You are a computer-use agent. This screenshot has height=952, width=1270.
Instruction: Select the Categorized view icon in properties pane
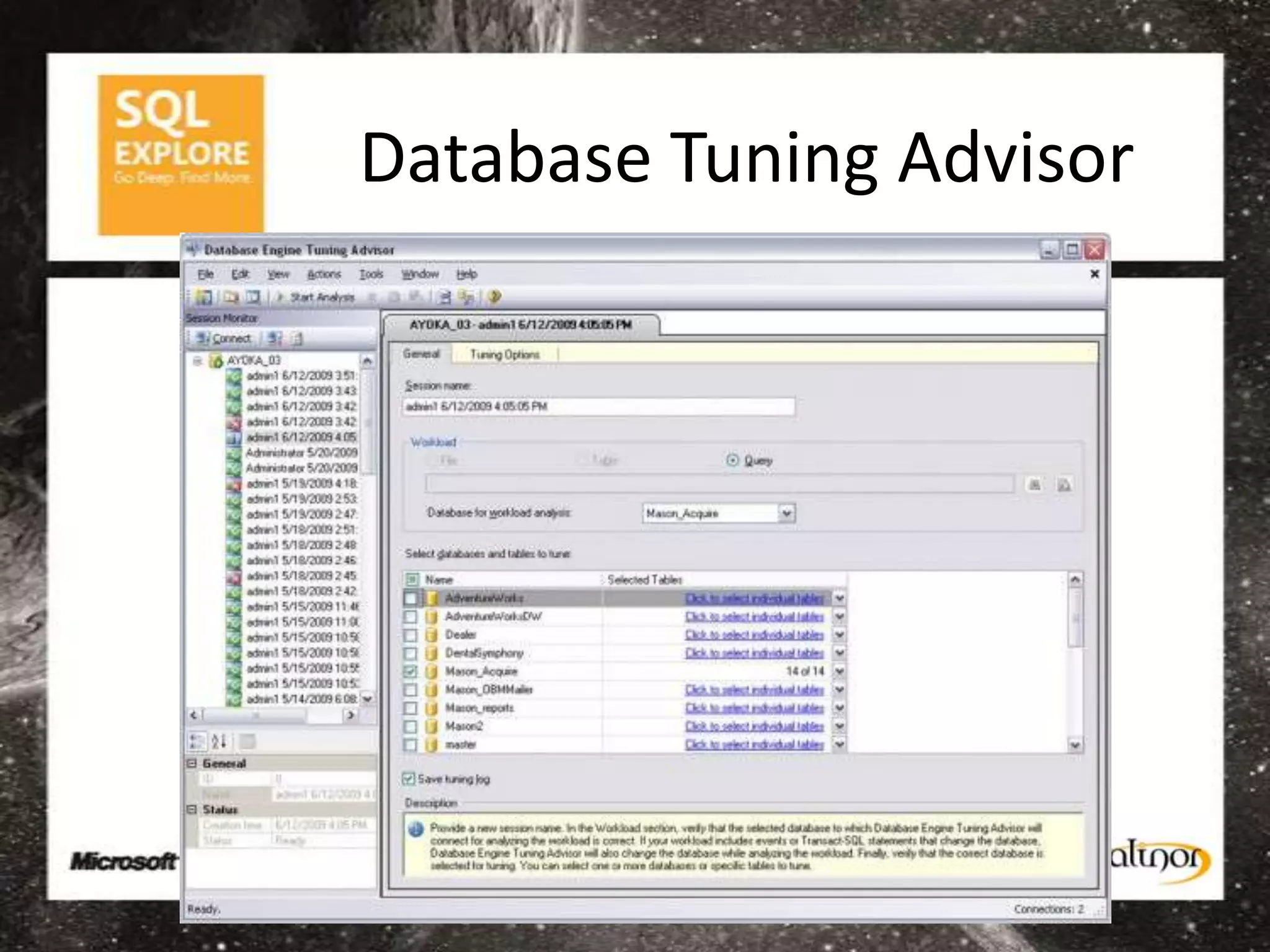(197, 741)
